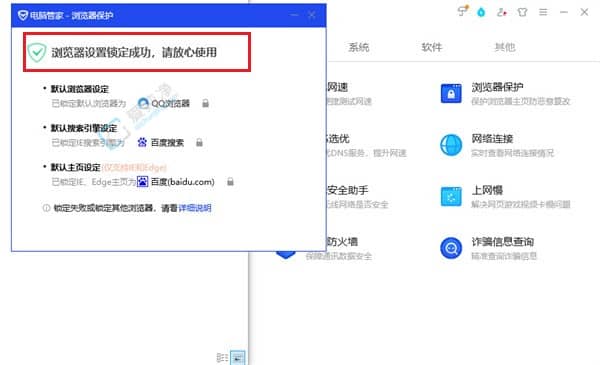
Task: Close the 电脑管家 main window
Action: [x=584, y=12]
